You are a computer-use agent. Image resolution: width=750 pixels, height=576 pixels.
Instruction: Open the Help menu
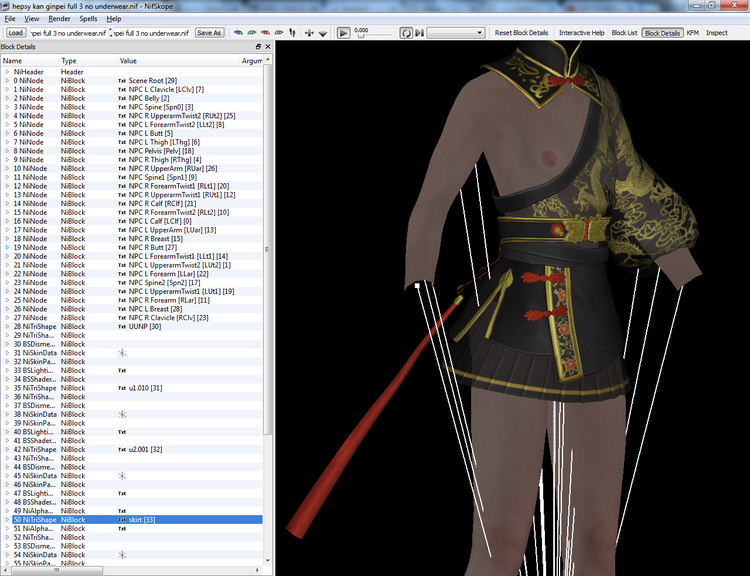(x=113, y=19)
